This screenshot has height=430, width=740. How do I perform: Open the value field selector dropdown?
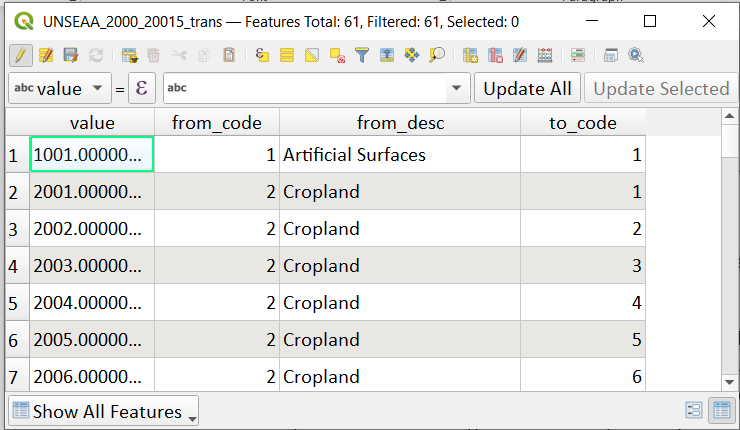coord(60,88)
